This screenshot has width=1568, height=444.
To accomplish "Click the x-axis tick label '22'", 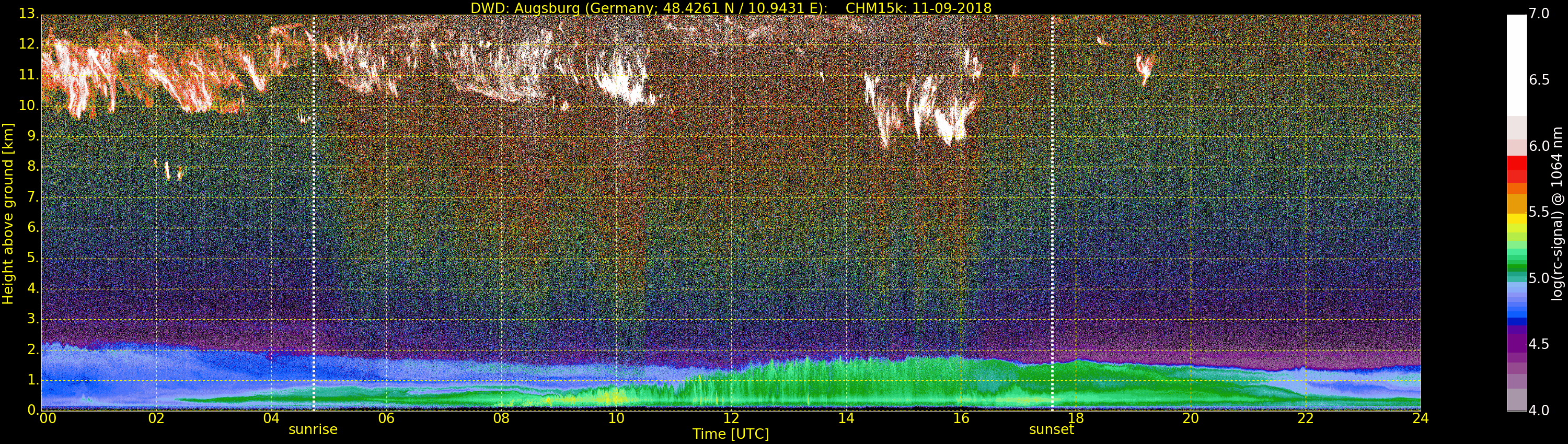I will coord(1305,418).
